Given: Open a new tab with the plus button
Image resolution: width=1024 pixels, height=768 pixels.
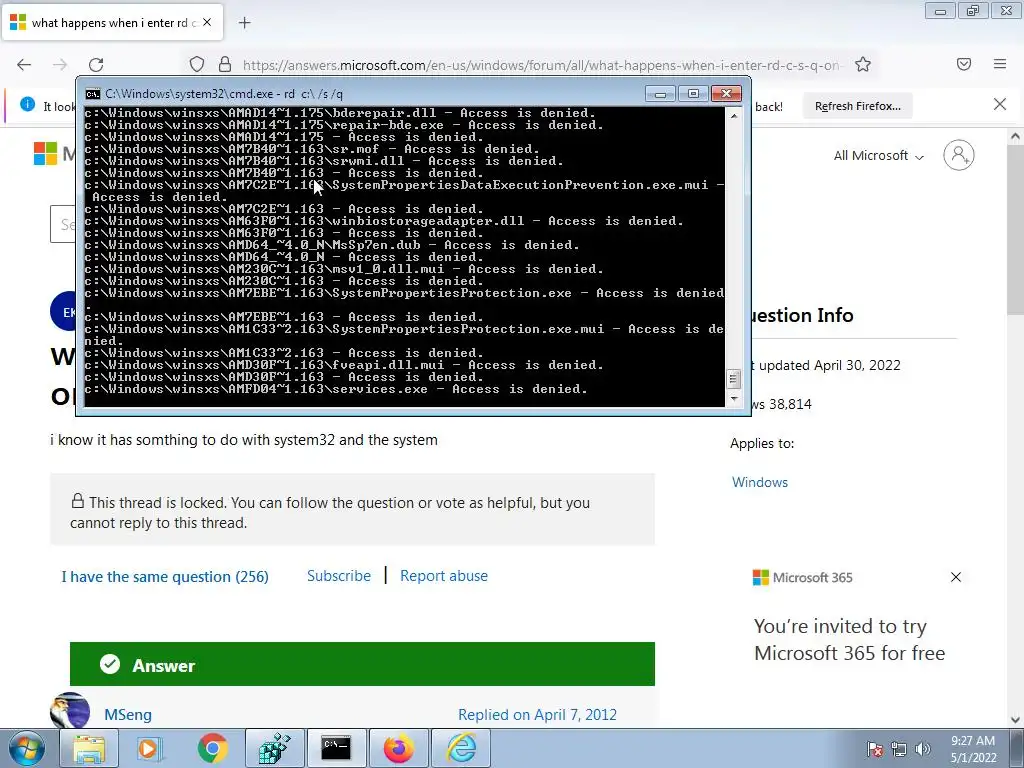Looking at the screenshot, I should 244,23.
